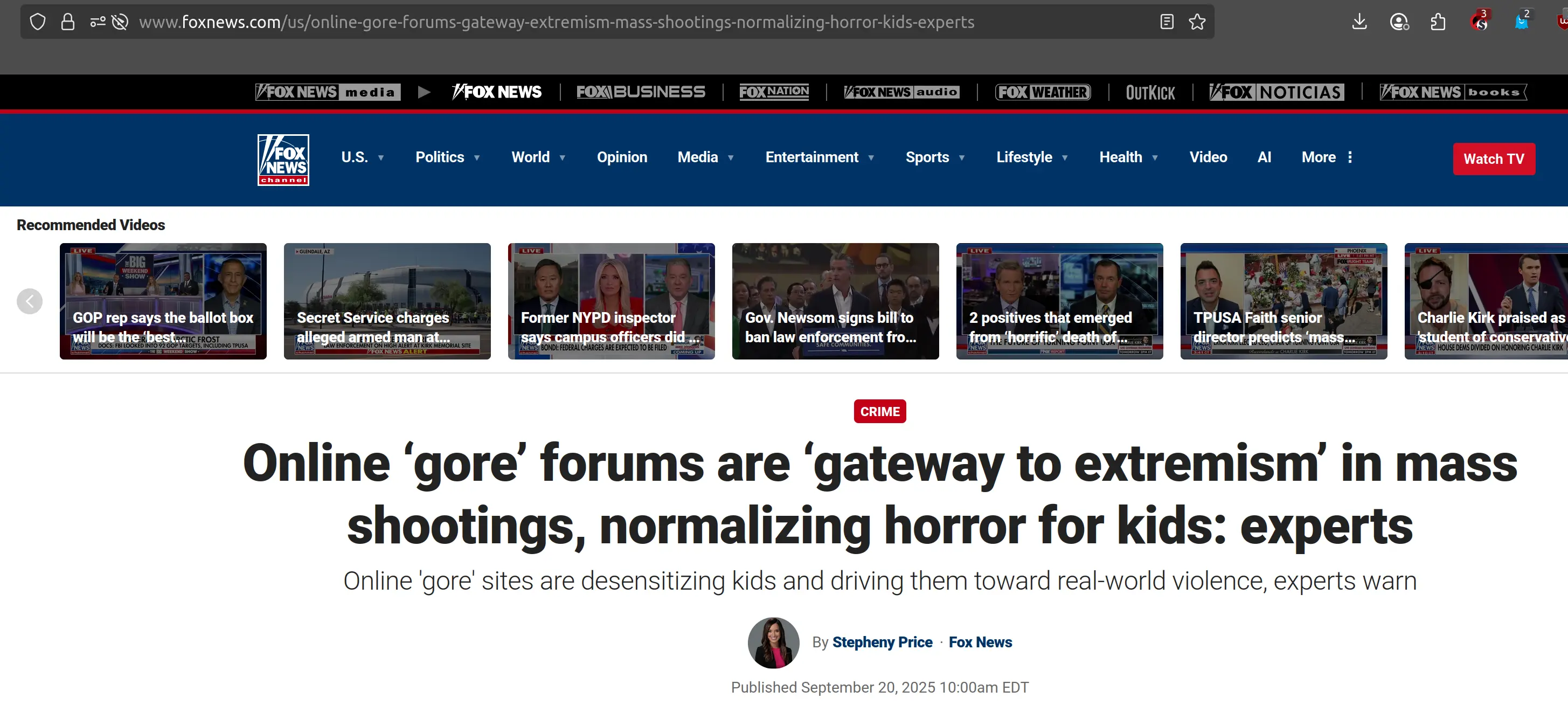Go to the Video section
Image resolution: width=1568 pixels, height=705 pixels.
click(x=1208, y=157)
